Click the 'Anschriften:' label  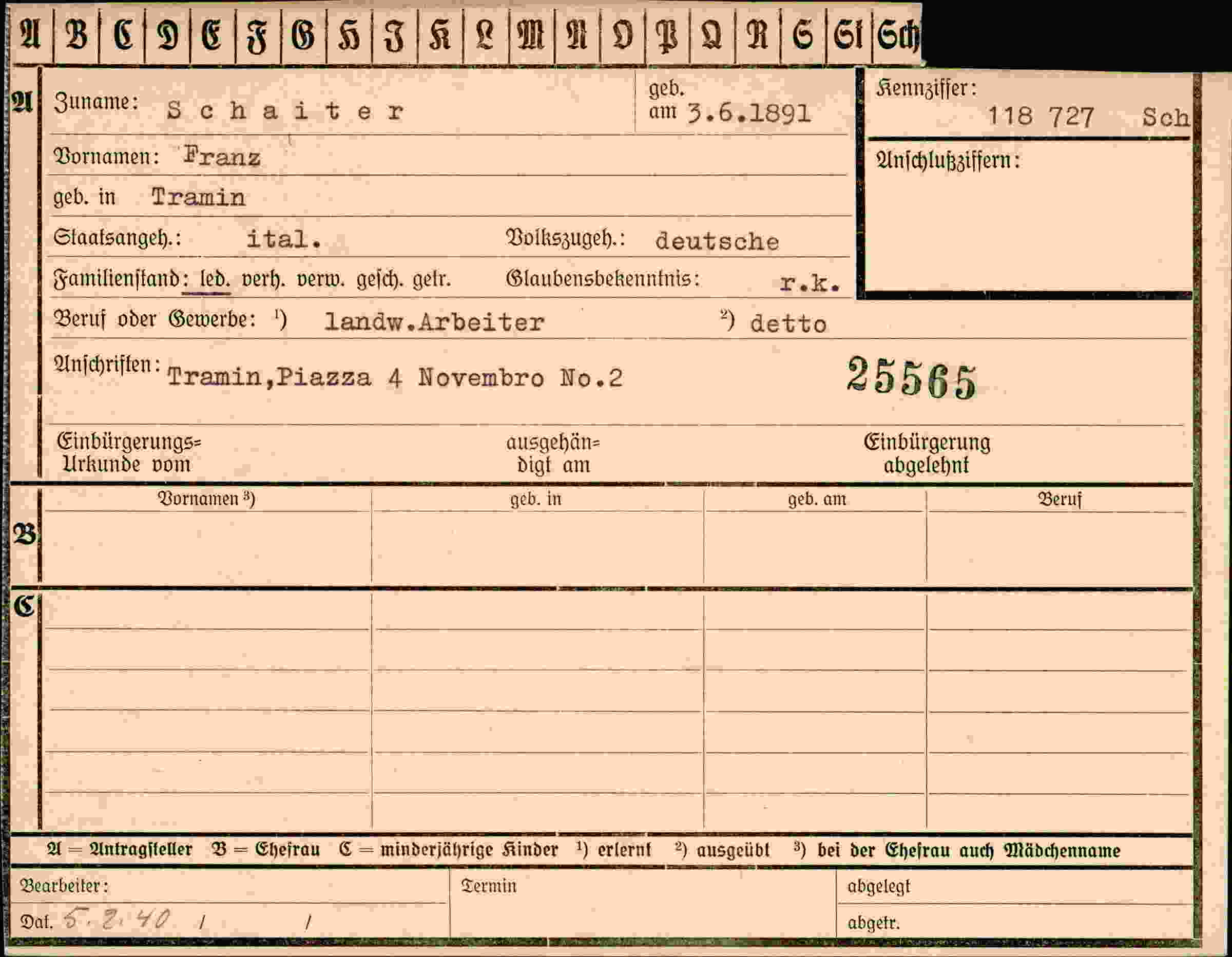tap(107, 365)
